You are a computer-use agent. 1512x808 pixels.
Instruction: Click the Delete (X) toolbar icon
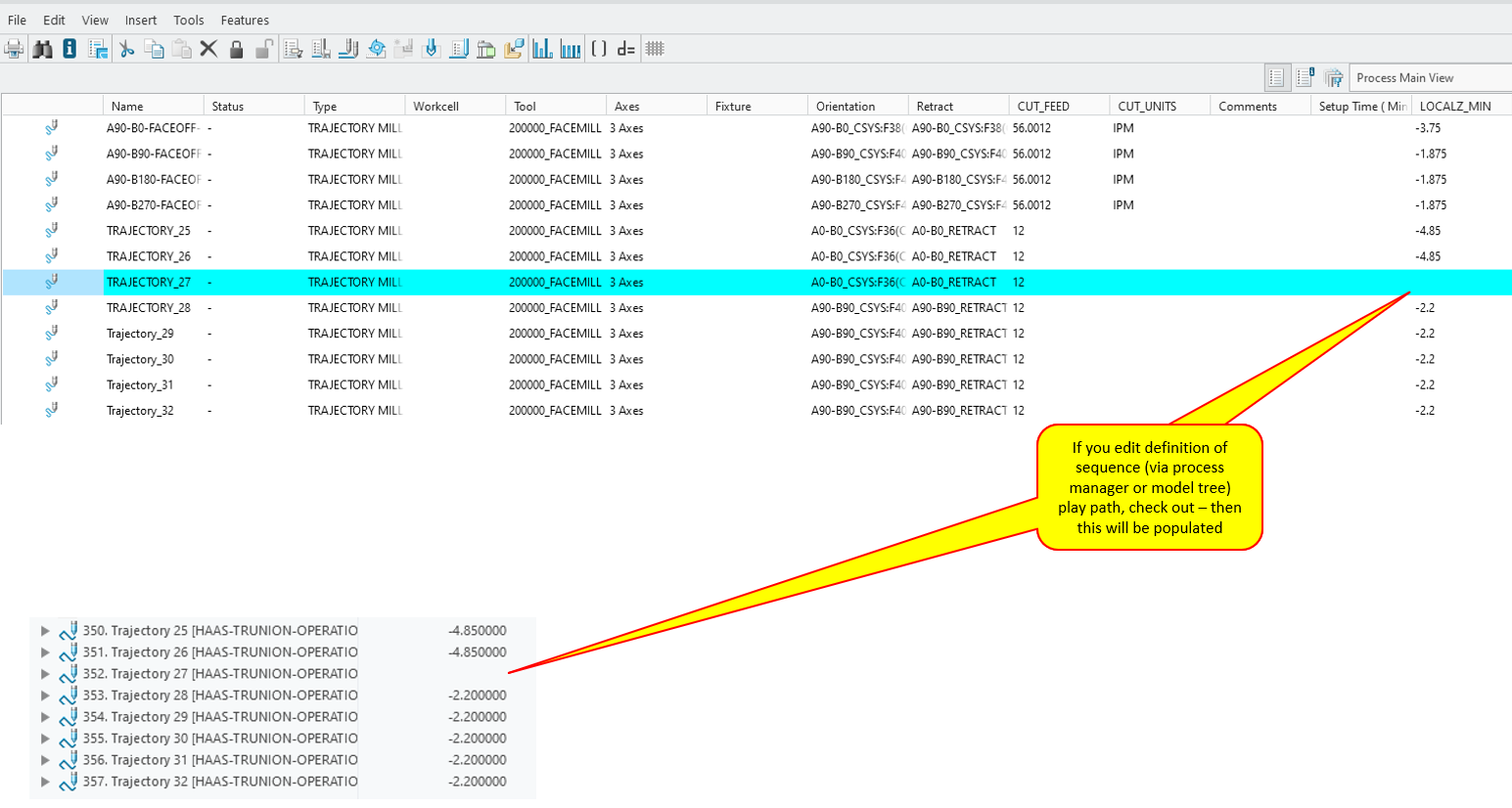(208, 48)
